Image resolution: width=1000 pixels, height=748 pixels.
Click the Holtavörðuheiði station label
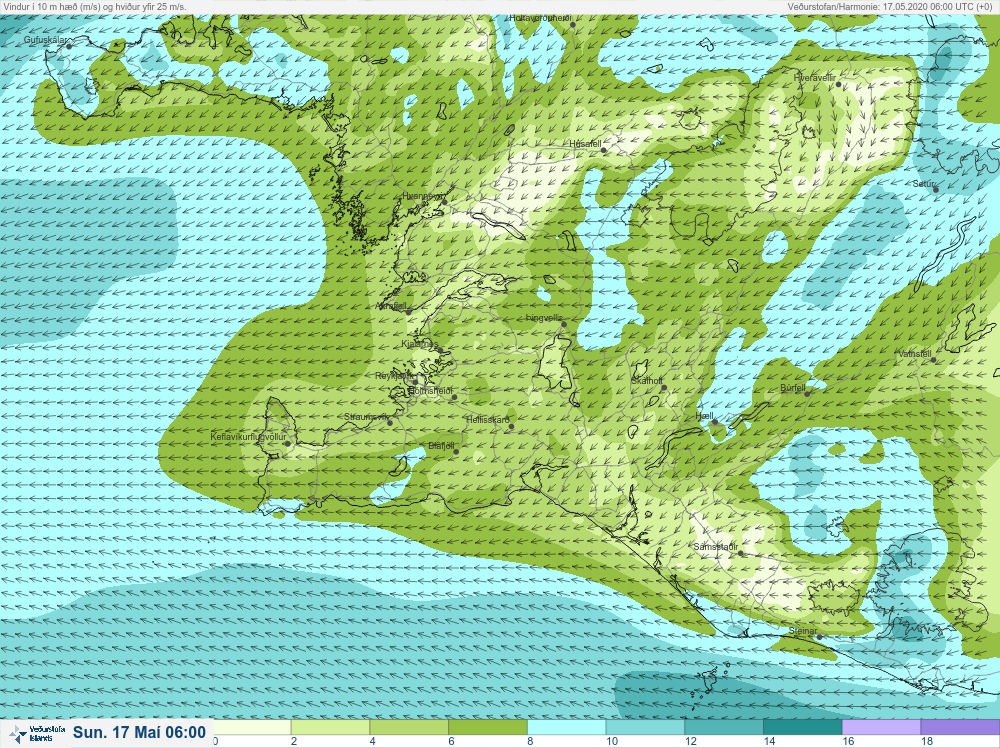click(x=540, y=18)
